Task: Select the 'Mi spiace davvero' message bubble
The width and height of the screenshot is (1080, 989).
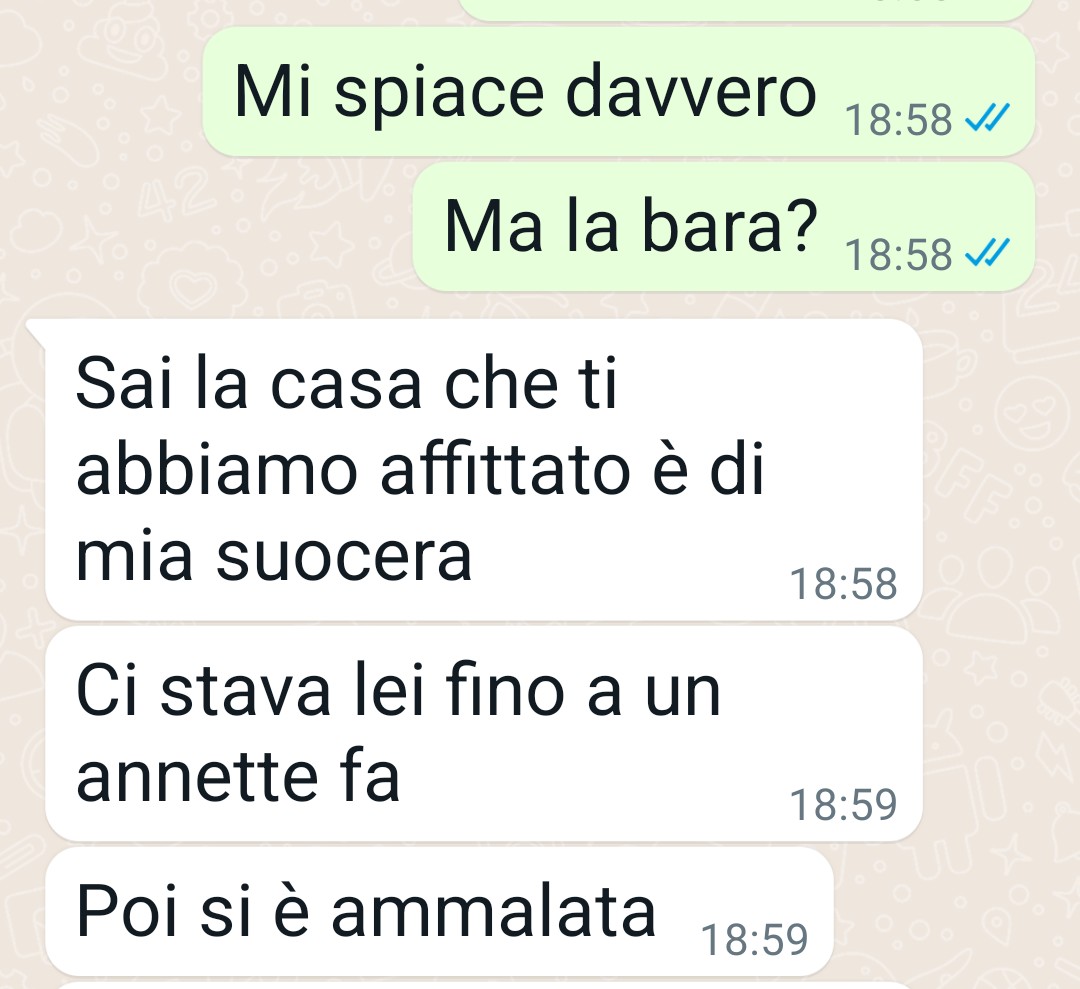Action: 619,92
